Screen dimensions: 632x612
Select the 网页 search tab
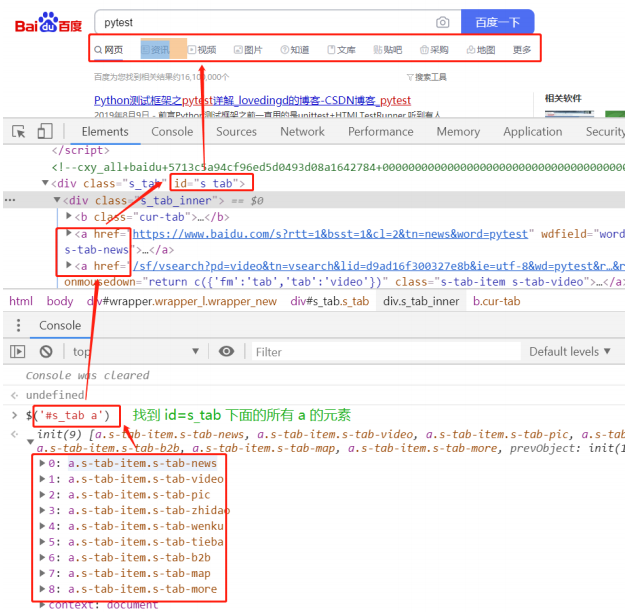click(x=108, y=50)
